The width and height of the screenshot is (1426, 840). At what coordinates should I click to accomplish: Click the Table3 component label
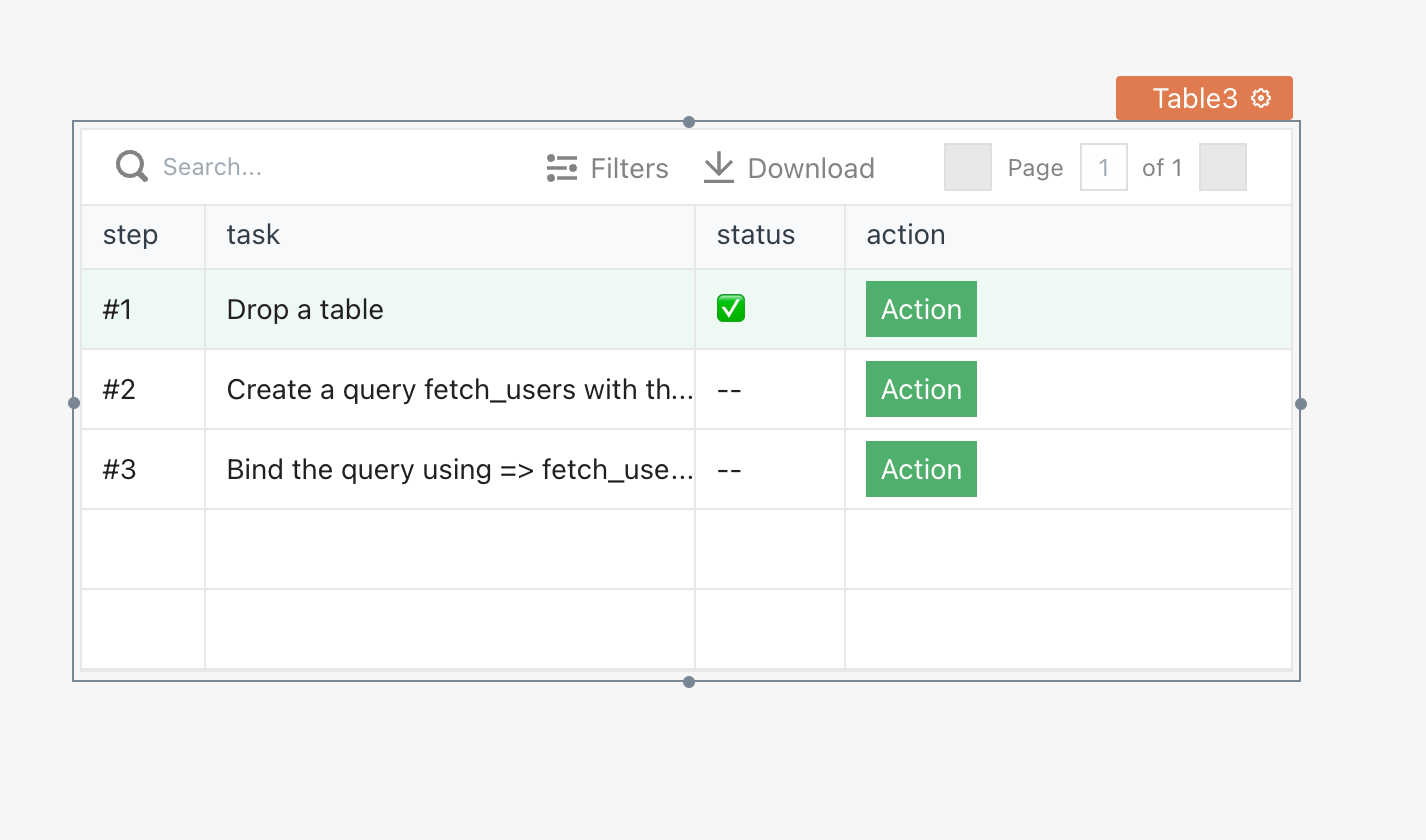1193,98
